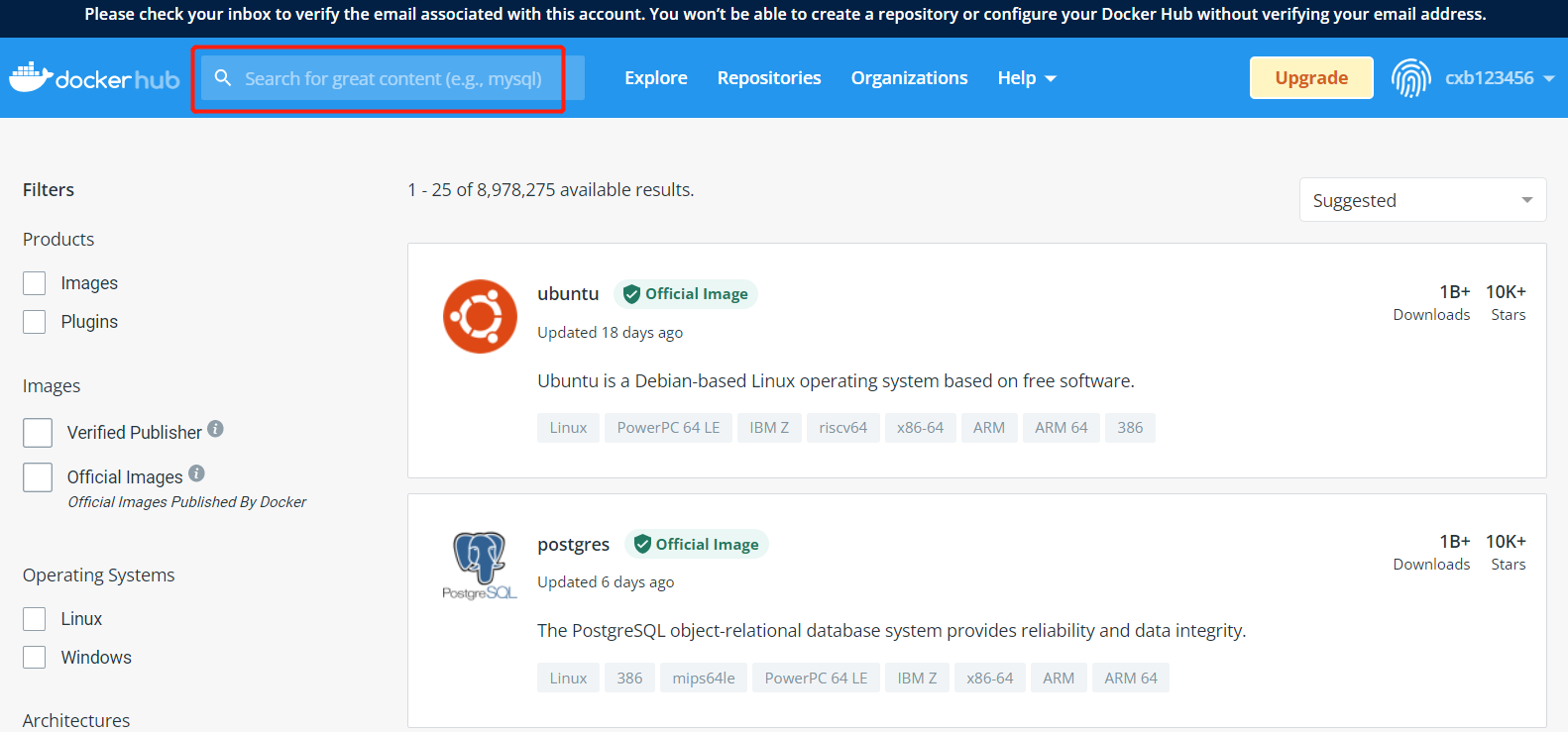Tick the Images products checkbox
Screen dimensions: 1568x732
[x=35, y=283]
